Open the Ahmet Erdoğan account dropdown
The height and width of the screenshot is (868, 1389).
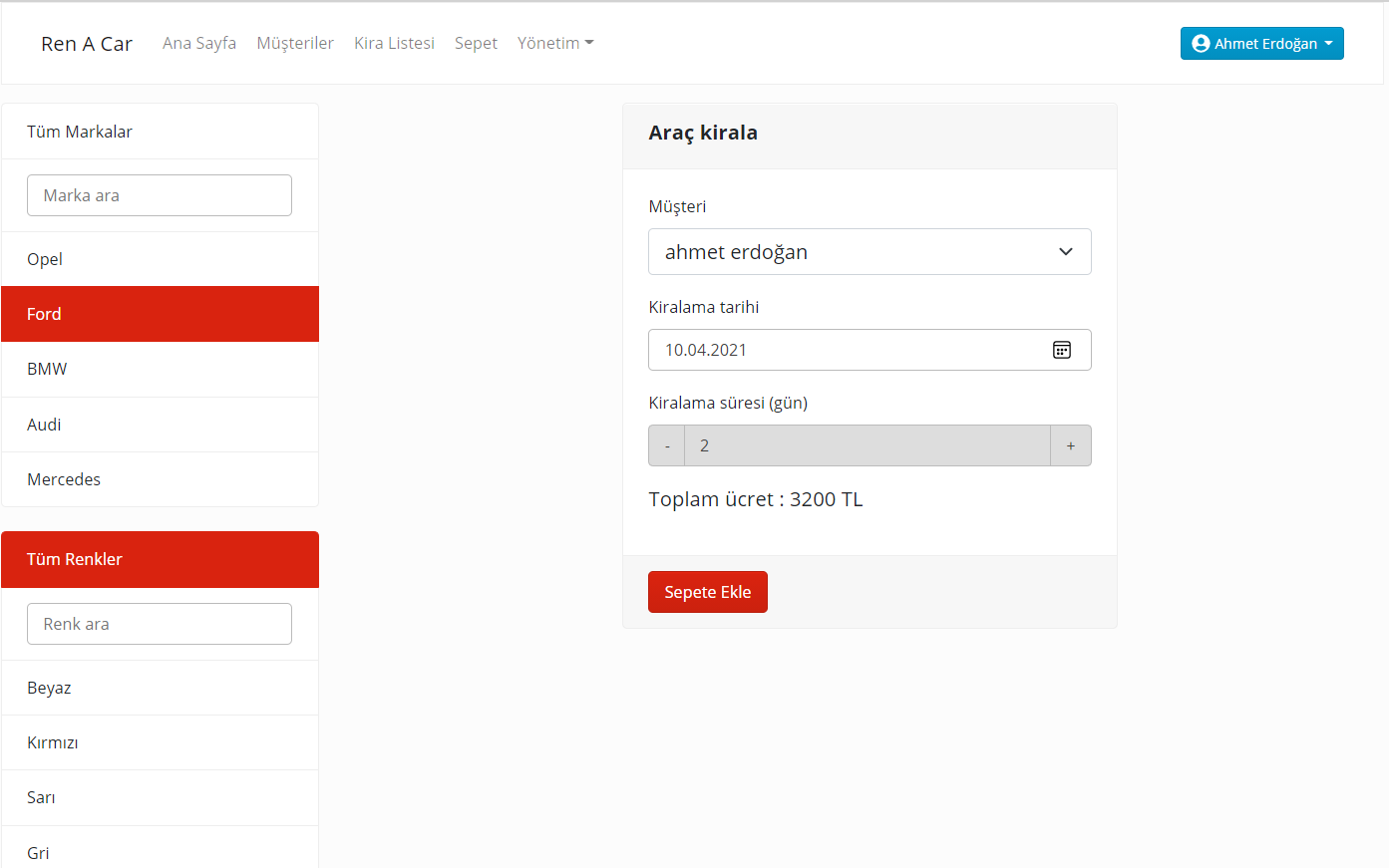[1261, 43]
